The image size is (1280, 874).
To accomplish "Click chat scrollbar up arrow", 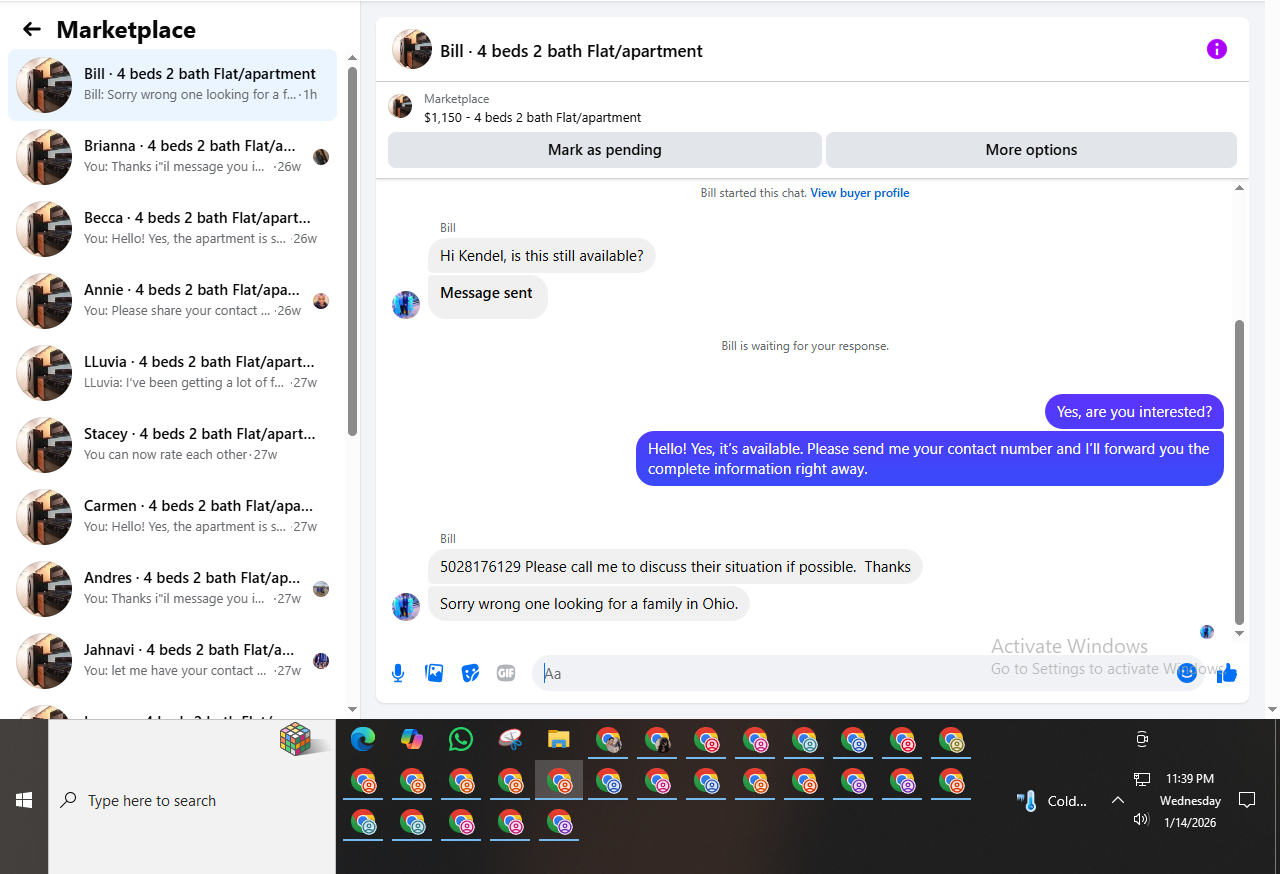I will pos(1240,188).
